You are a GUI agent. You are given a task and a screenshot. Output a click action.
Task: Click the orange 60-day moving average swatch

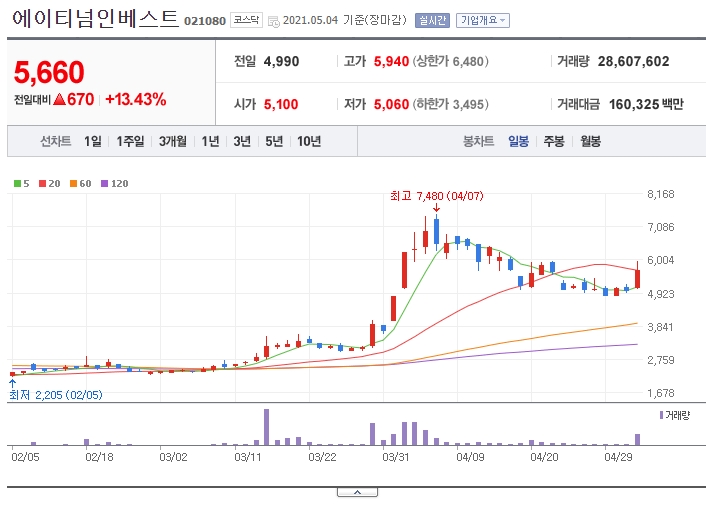tap(73, 183)
